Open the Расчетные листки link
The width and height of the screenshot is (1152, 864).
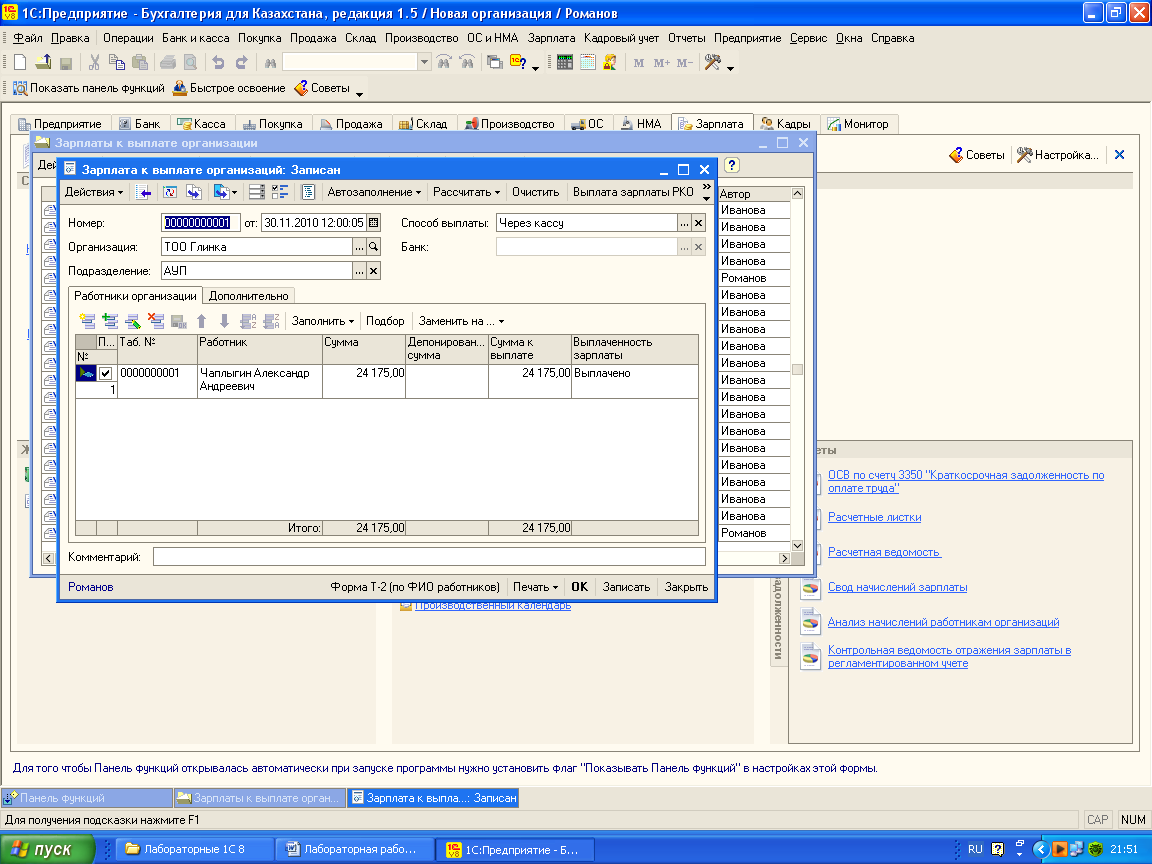coord(874,517)
